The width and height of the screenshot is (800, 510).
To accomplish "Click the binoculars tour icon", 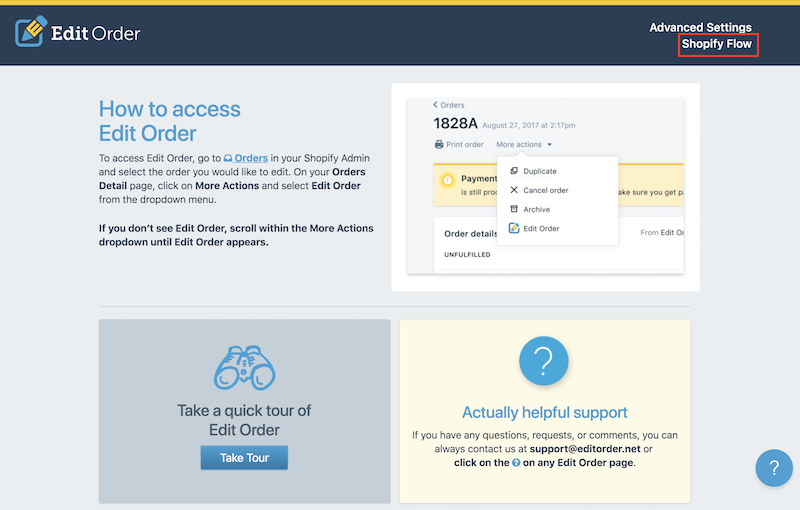I will [244, 367].
